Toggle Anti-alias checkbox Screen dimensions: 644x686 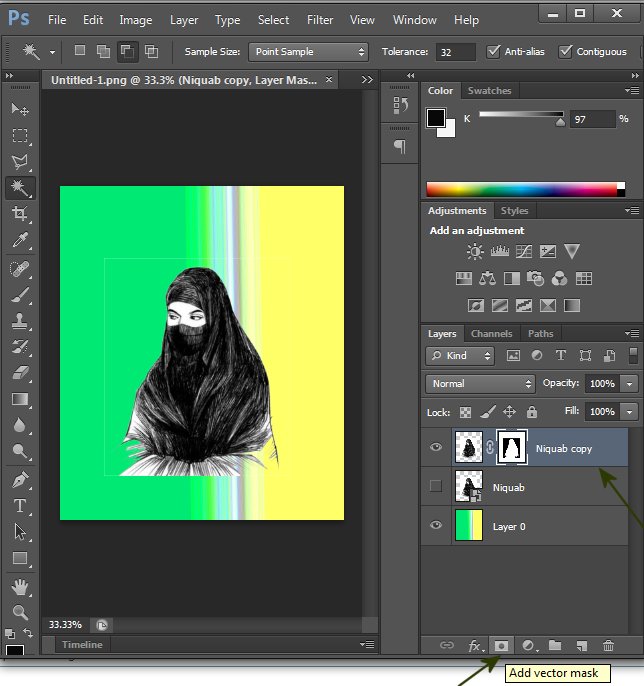point(493,52)
